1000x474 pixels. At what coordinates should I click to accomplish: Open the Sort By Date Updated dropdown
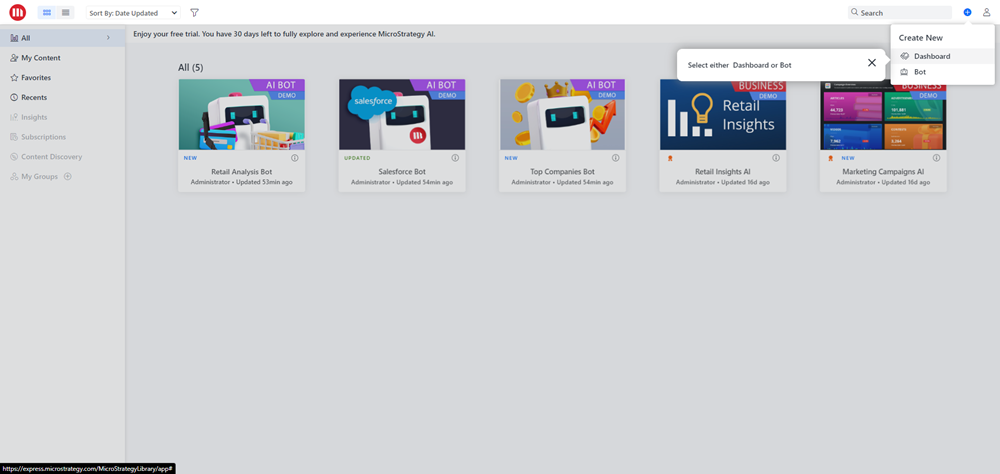pyautogui.click(x=133, y=13)
